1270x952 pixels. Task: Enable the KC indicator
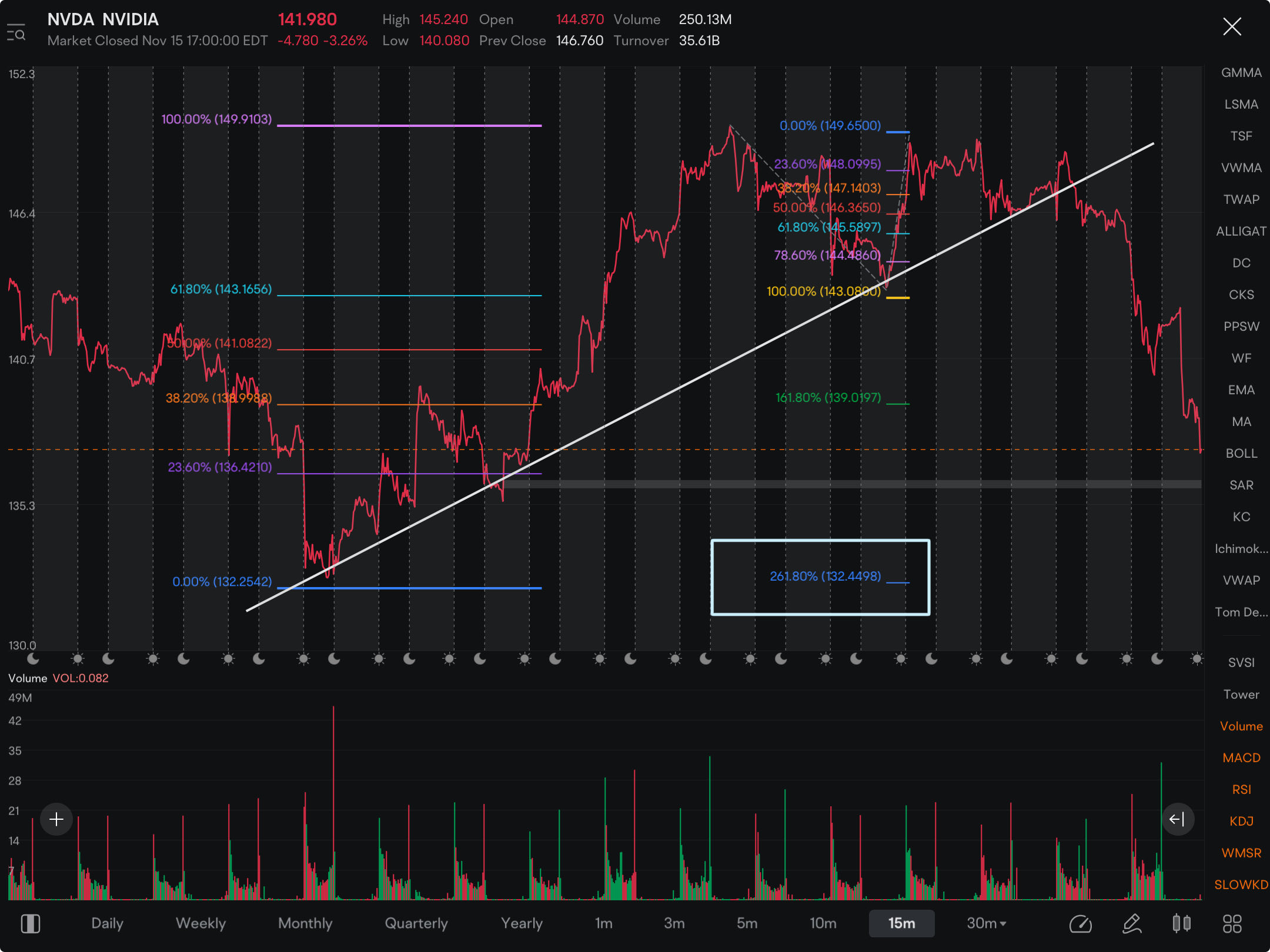tap(1241, 517)
